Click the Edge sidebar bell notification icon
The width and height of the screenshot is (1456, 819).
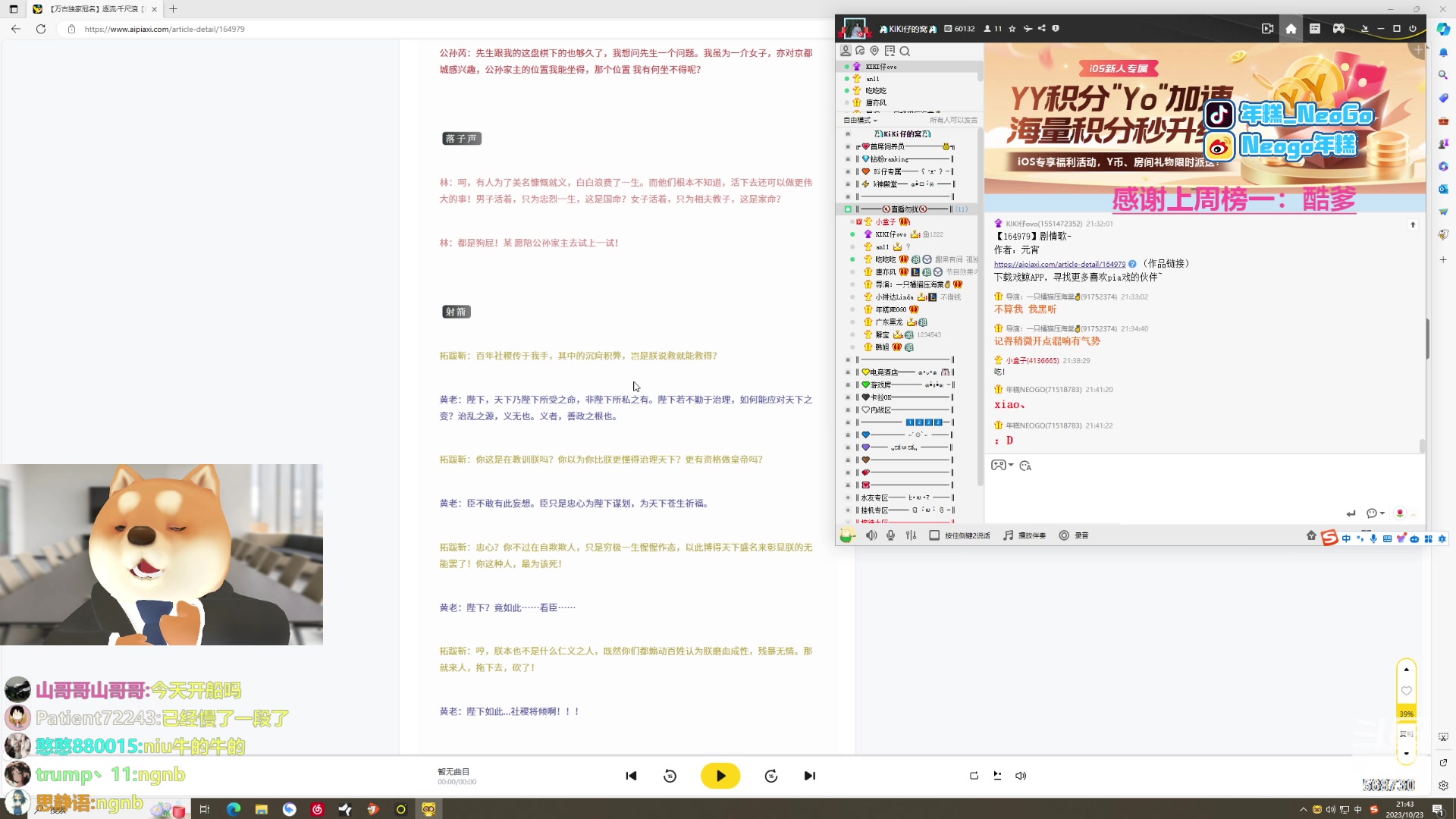[x=1443, y=52]
